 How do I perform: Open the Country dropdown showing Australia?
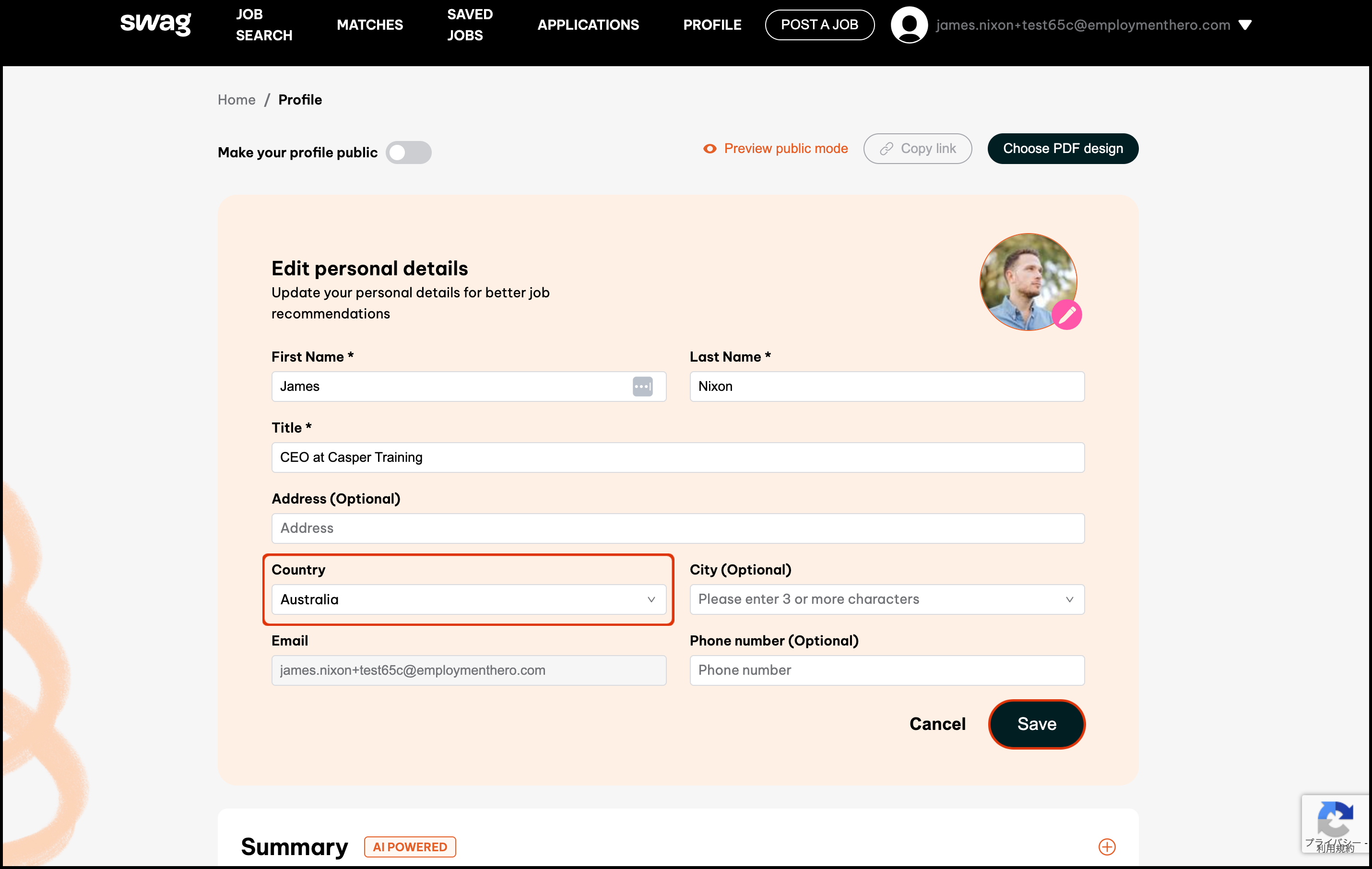(468, 599)
